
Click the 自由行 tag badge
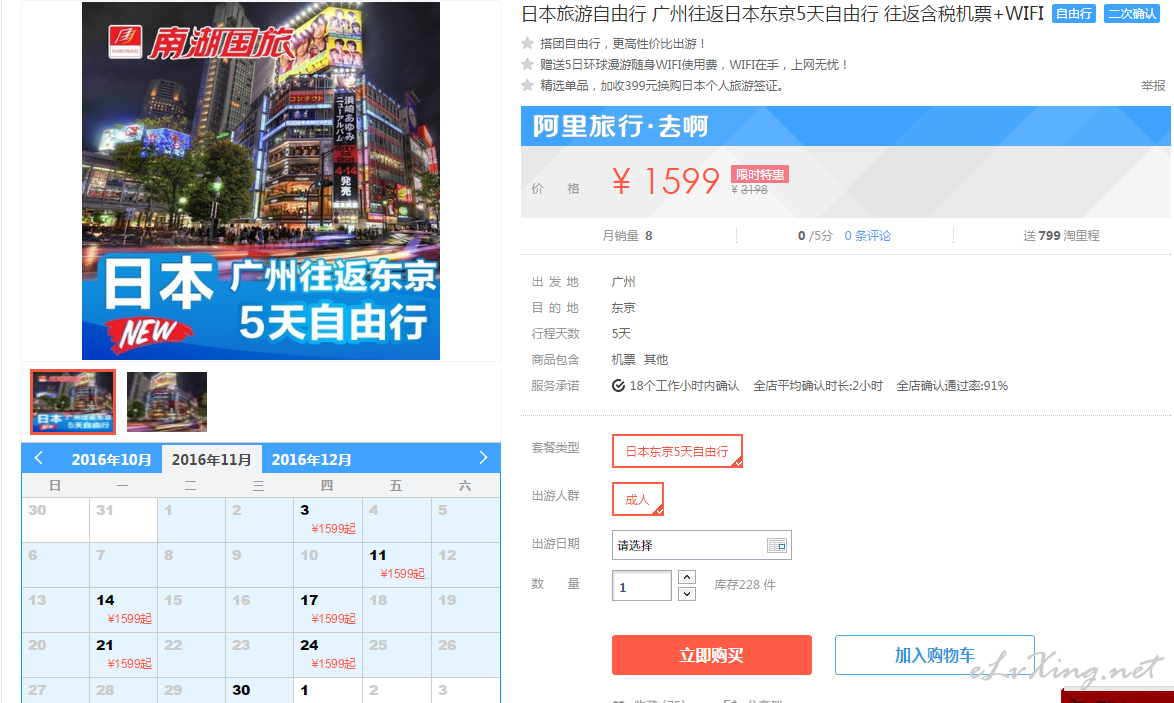point(1074,13)
